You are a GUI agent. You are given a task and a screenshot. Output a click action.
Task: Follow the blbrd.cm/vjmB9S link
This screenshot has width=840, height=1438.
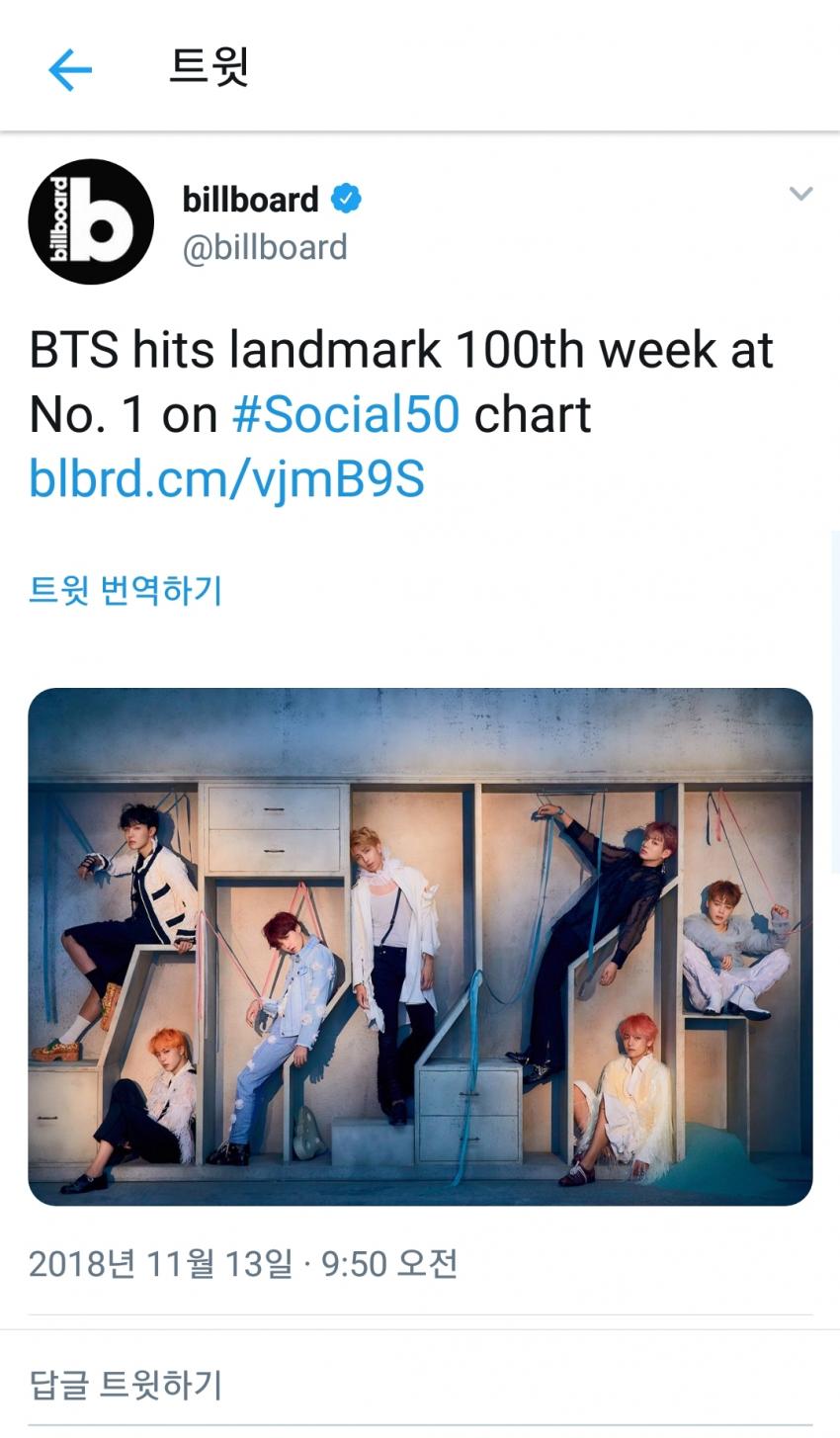pyautogui.click(x=226, y=479)
